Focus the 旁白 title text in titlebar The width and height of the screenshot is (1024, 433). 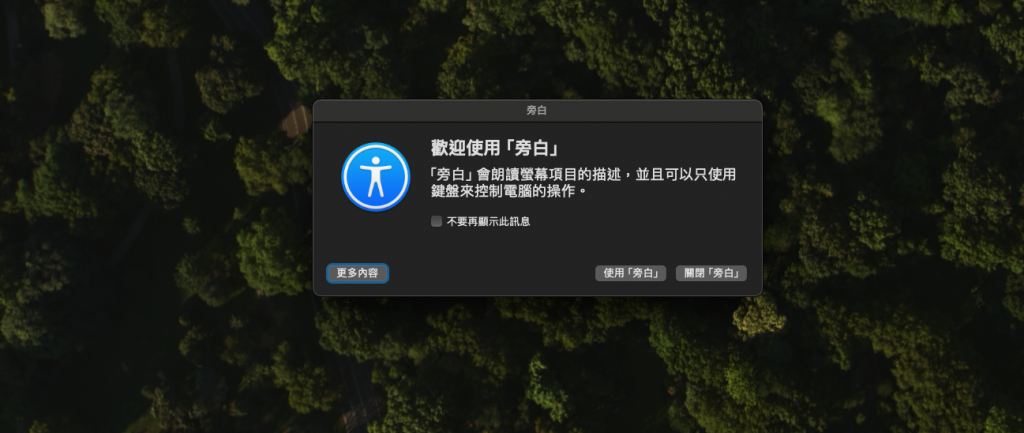[x=537, y=111]
